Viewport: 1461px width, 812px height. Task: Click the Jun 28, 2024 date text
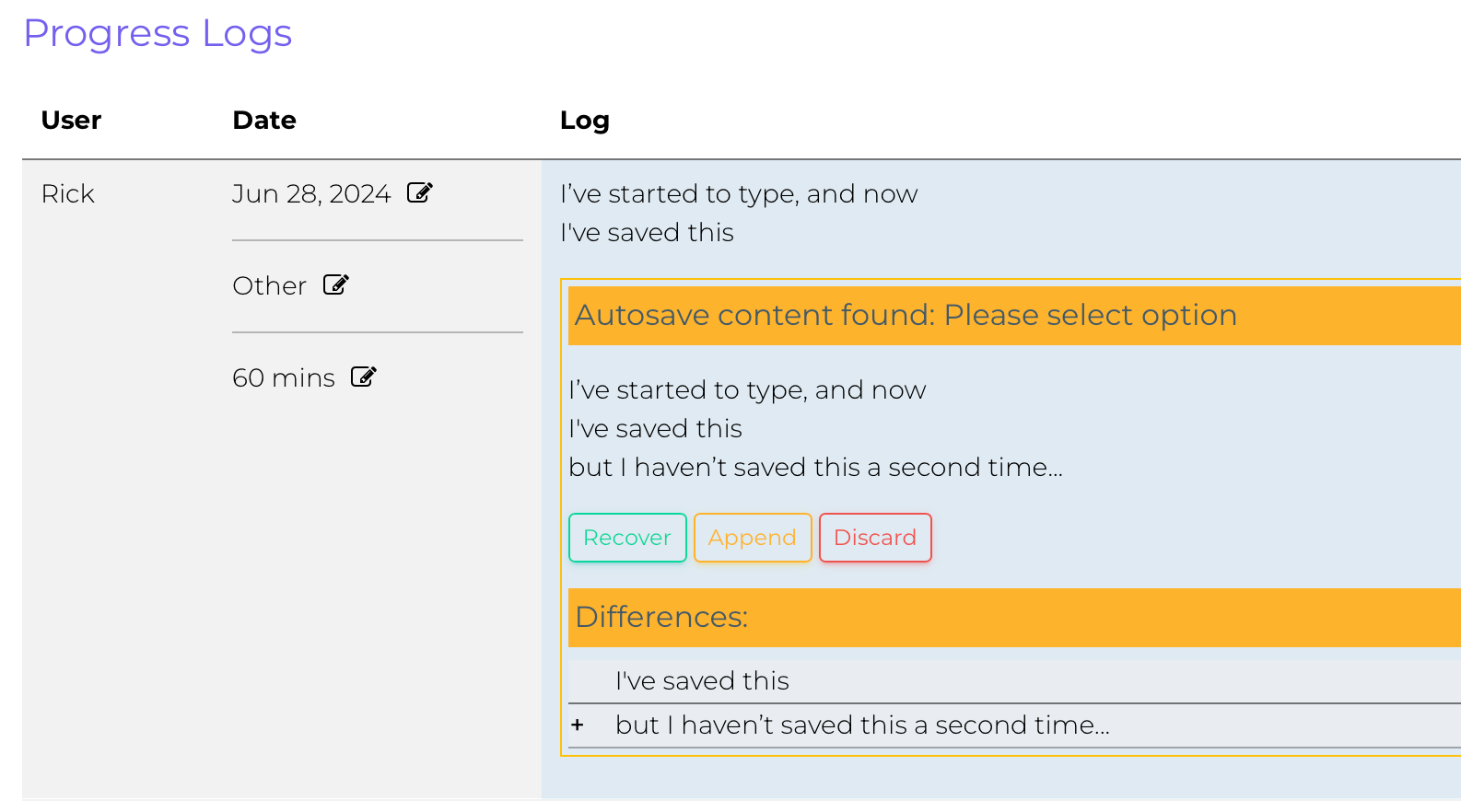311,194
